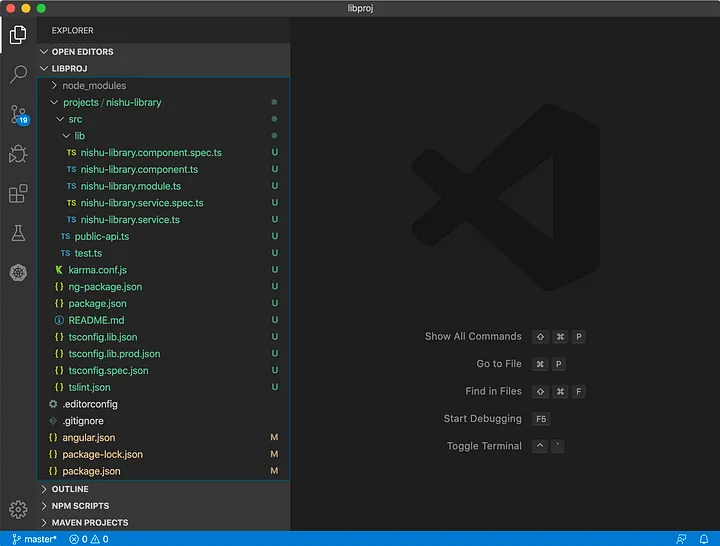The image size is (720, 546).
Task: Click the notifications bell in status bar
Action: coord(706,539)
